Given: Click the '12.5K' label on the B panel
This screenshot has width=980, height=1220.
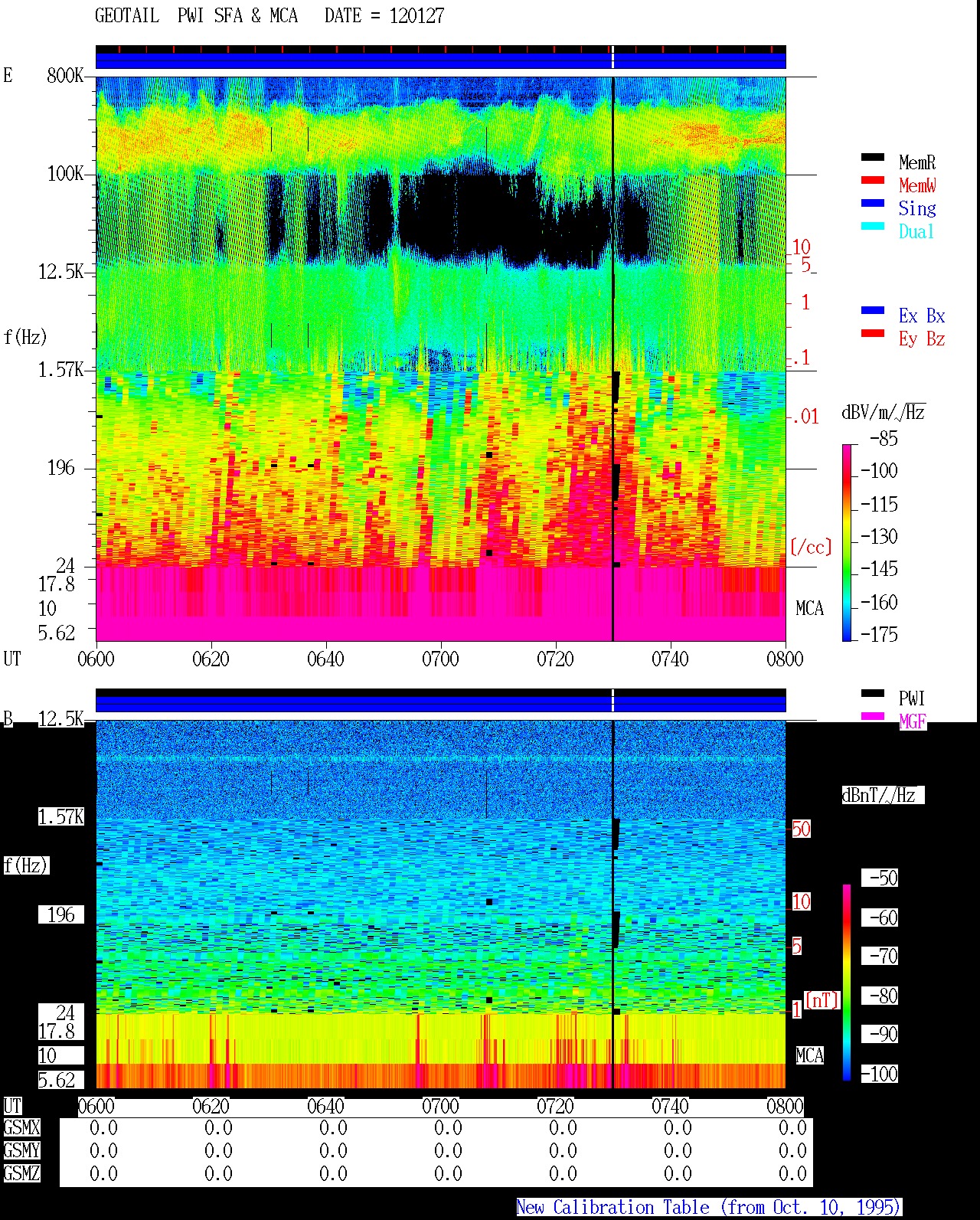Looking at the screenshot, I should click(60, 718).
